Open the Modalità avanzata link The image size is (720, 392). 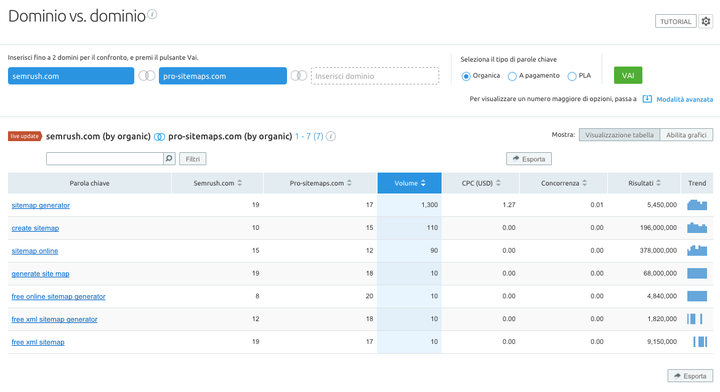(x=685, y=99)
